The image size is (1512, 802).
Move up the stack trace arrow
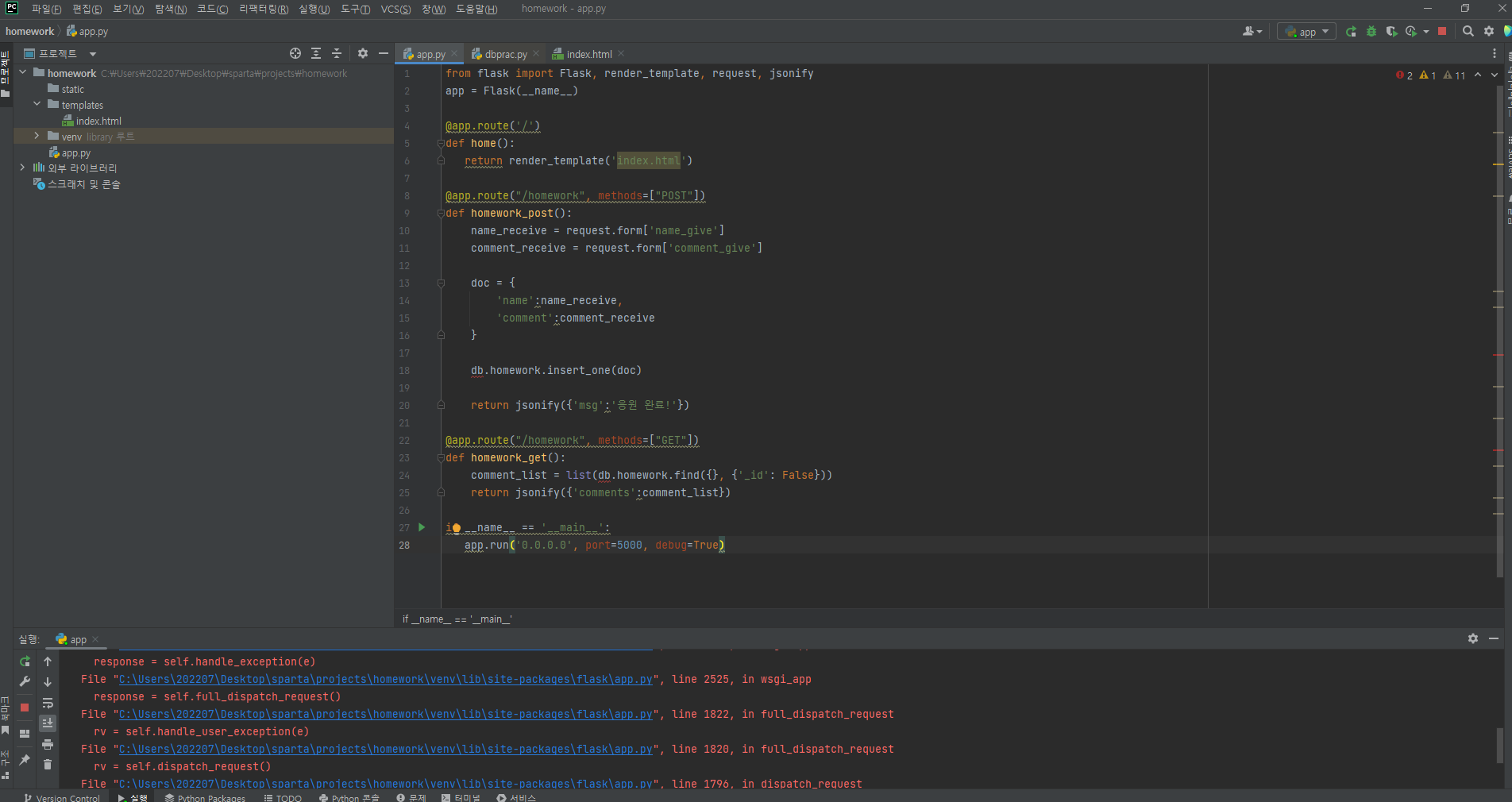point(48,661)
